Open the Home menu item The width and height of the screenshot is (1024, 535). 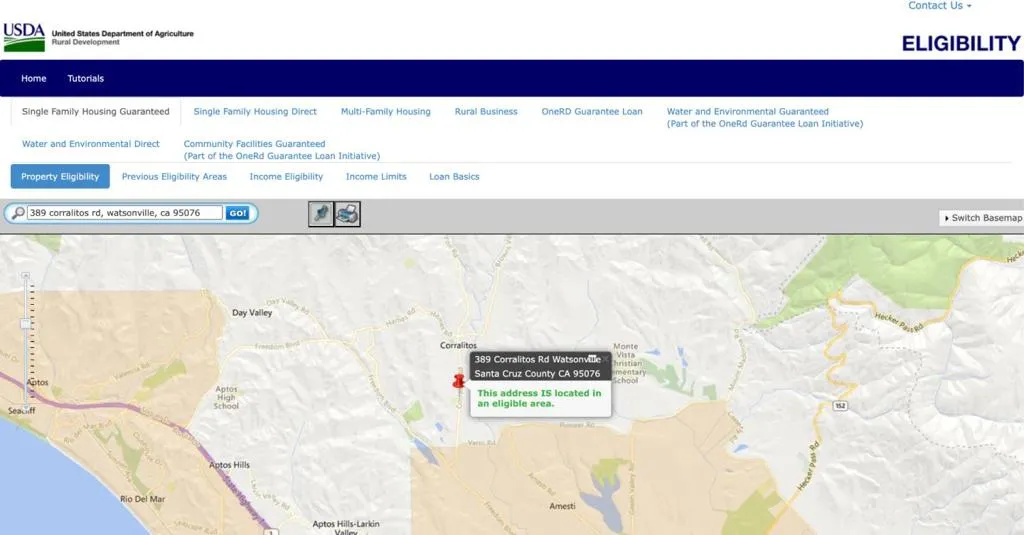pyautogui.click(x=34, y=78)
